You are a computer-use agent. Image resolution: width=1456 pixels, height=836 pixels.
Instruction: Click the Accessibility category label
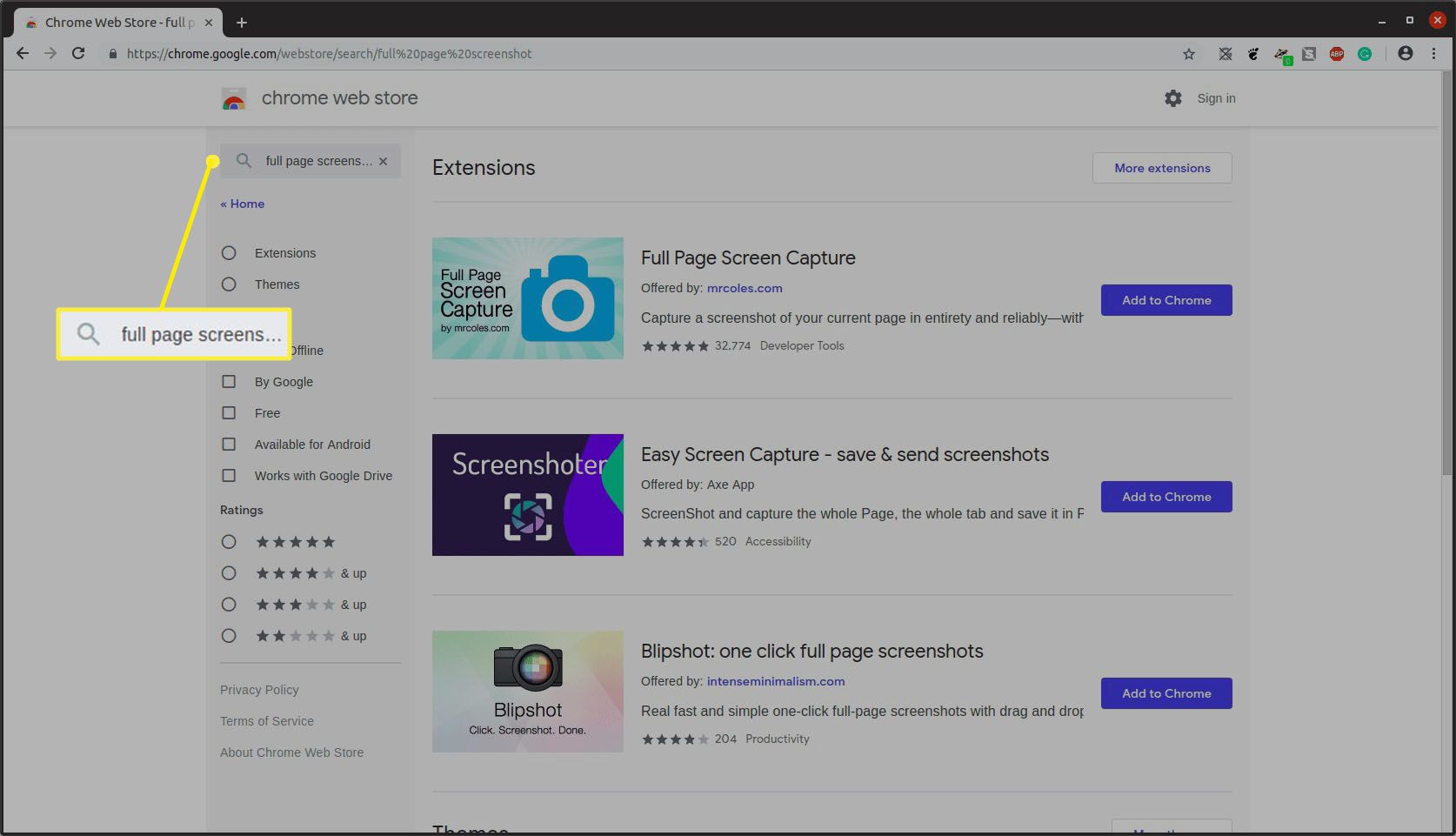pos(778,541)
